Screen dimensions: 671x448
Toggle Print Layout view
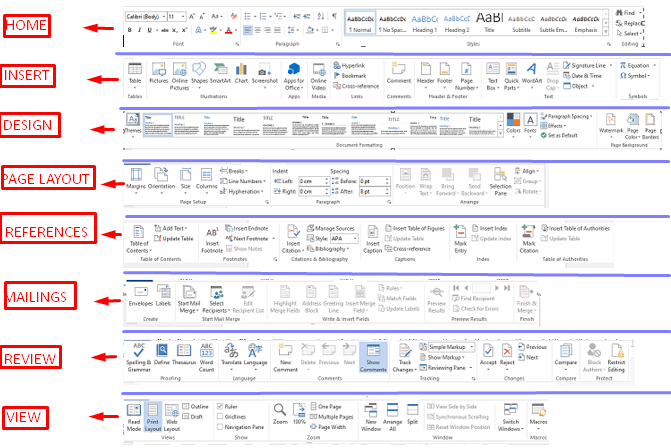click(x=153, y=417)
